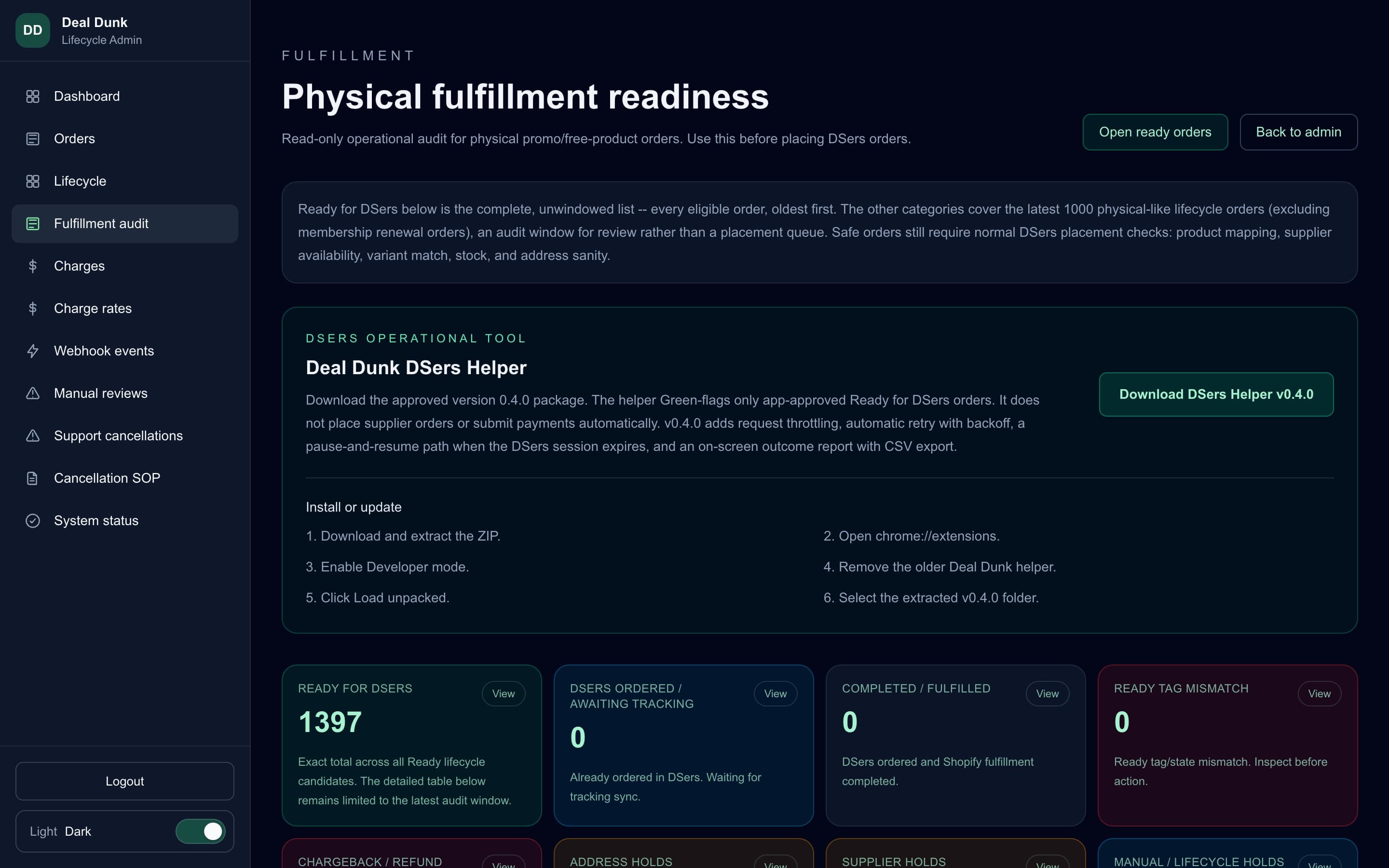Click the Charges dollar icon

click(33, 266)
